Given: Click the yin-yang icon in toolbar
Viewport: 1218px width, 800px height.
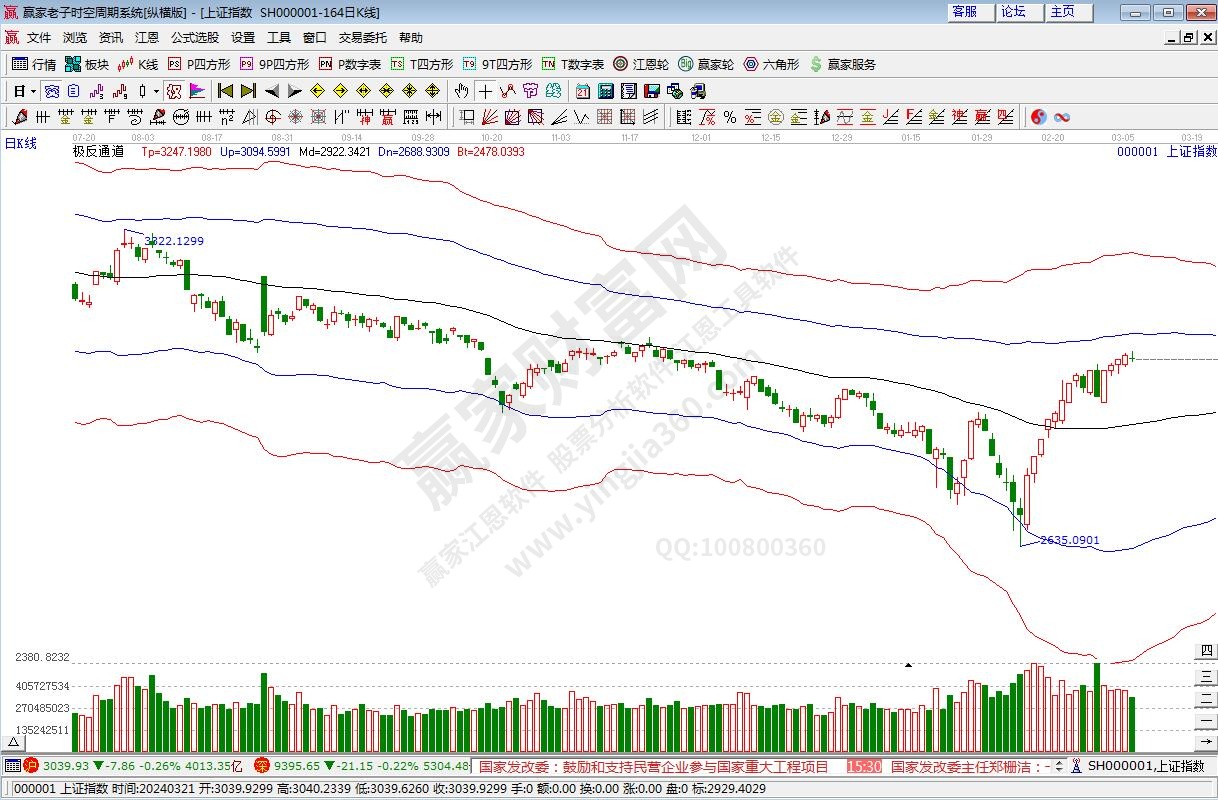Looking at the screenshot, I should coord(1038,117).
